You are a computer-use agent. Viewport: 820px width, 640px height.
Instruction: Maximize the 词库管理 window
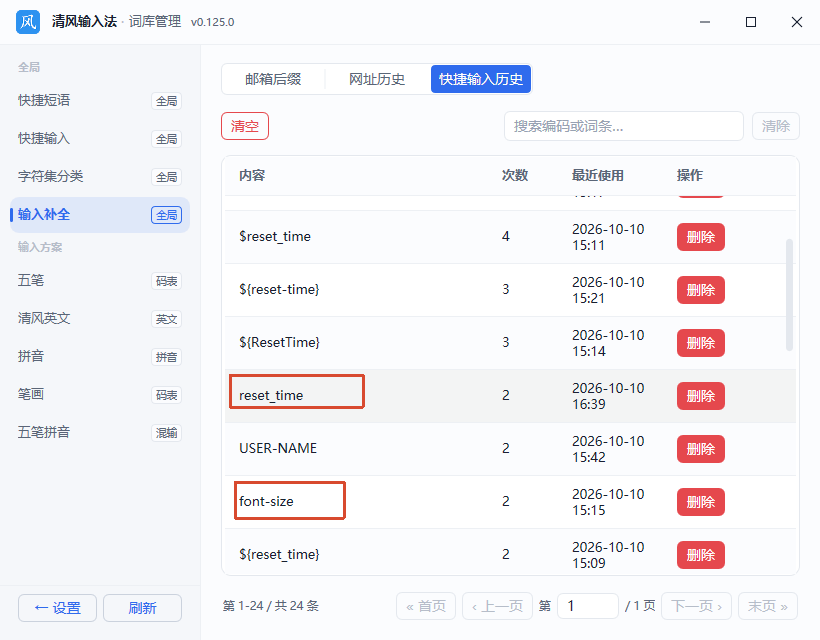(x=751, y=22)
